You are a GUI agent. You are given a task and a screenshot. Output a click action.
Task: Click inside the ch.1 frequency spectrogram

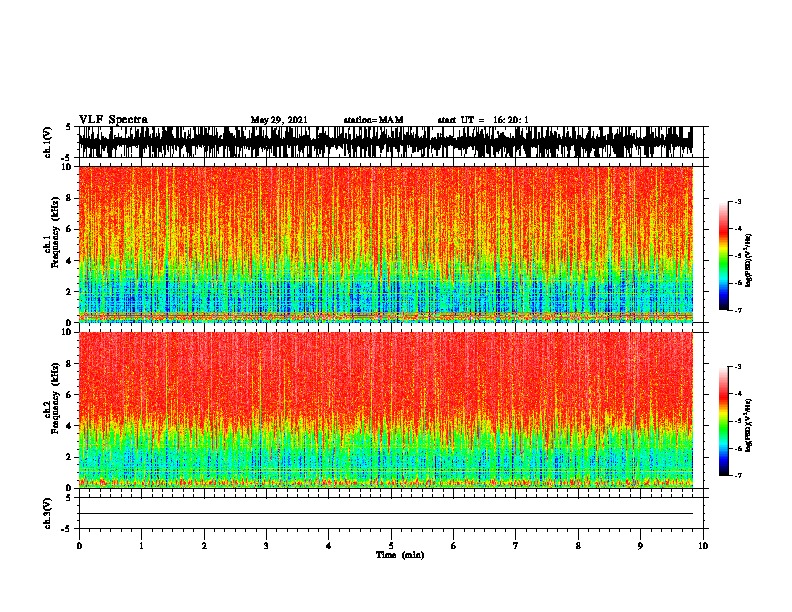pos(386,244)
